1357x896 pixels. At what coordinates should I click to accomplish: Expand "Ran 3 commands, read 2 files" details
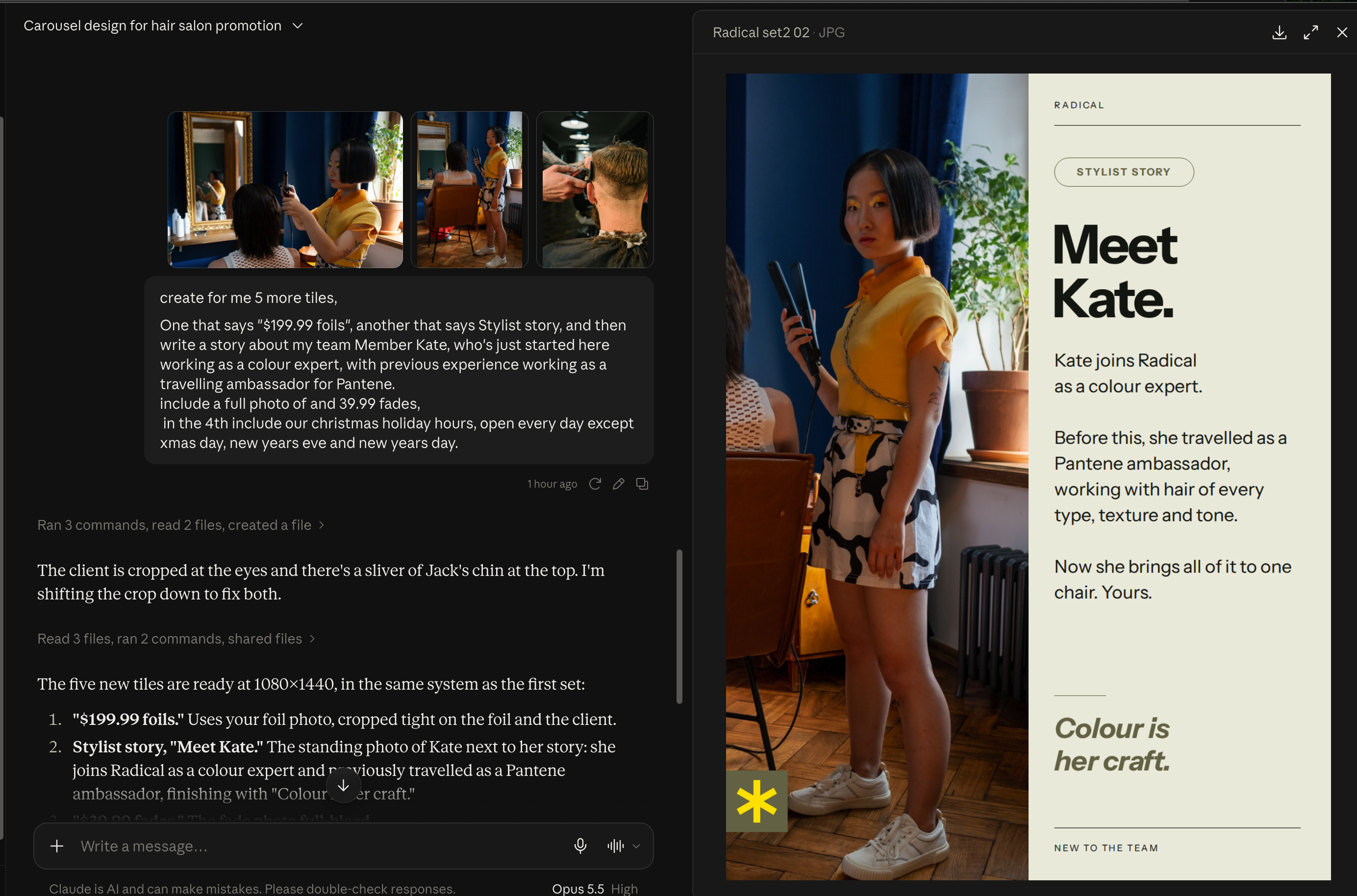(180, 524)
